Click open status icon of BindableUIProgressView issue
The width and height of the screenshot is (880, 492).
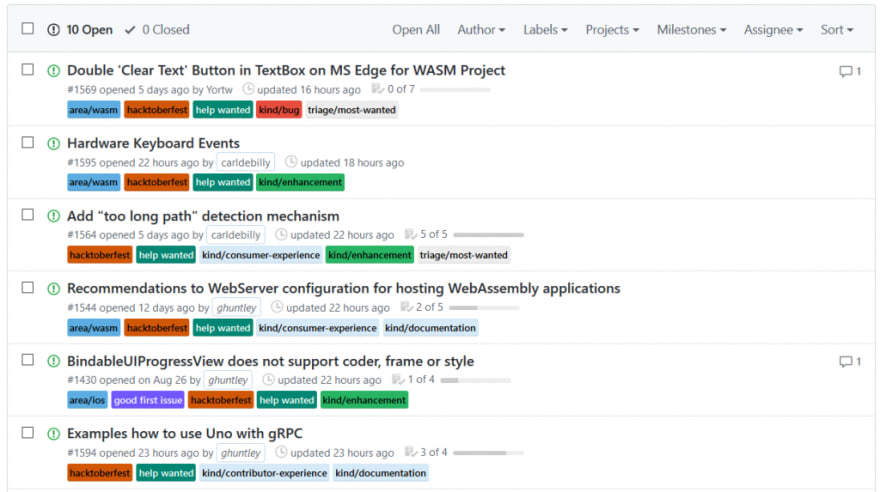click(x=53, y=361)
